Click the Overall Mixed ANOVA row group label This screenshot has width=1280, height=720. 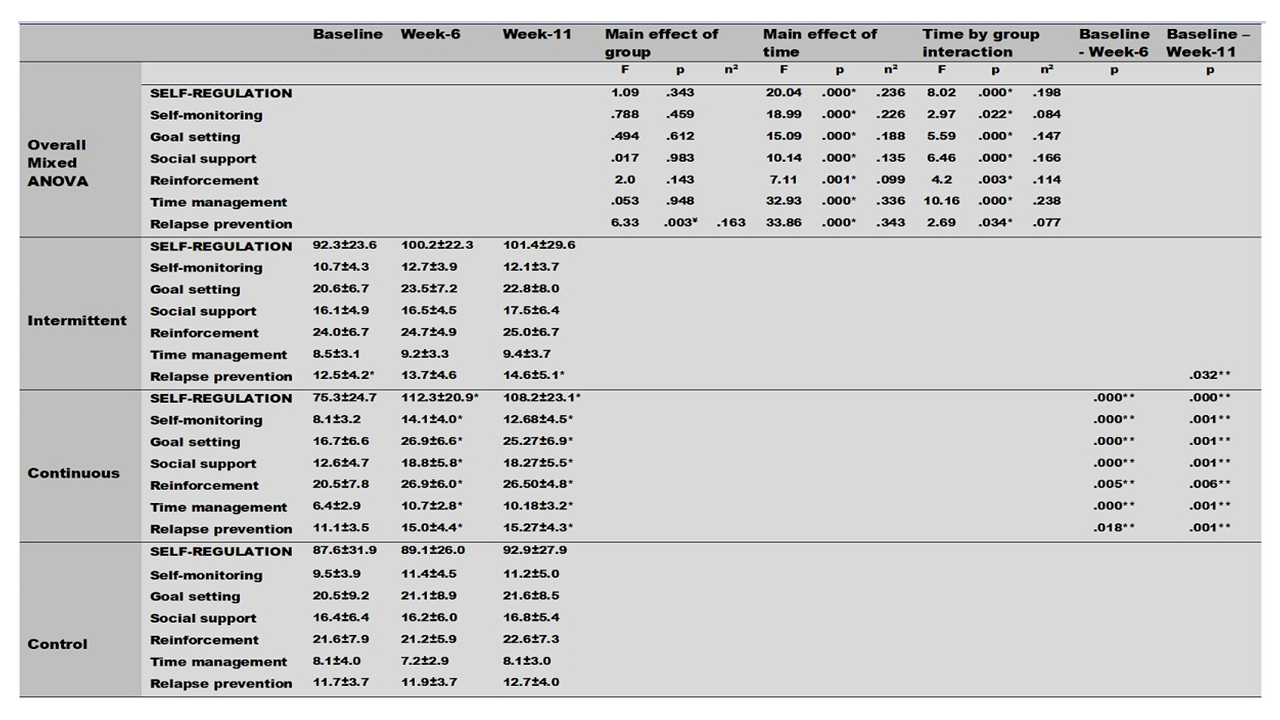click(58, 163)
